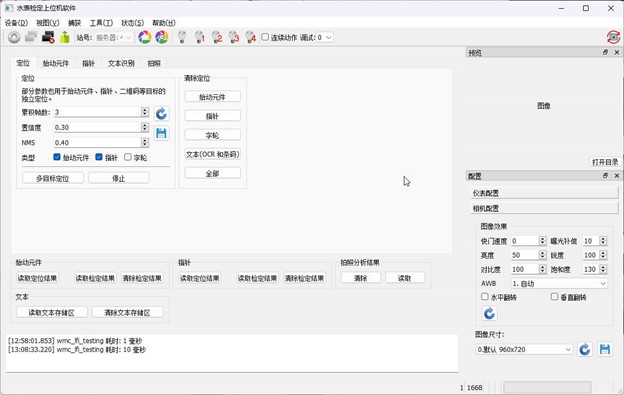Click the first colorful camera shutter icon
This screenshot has width=624, height=395.
coord(144,37)
